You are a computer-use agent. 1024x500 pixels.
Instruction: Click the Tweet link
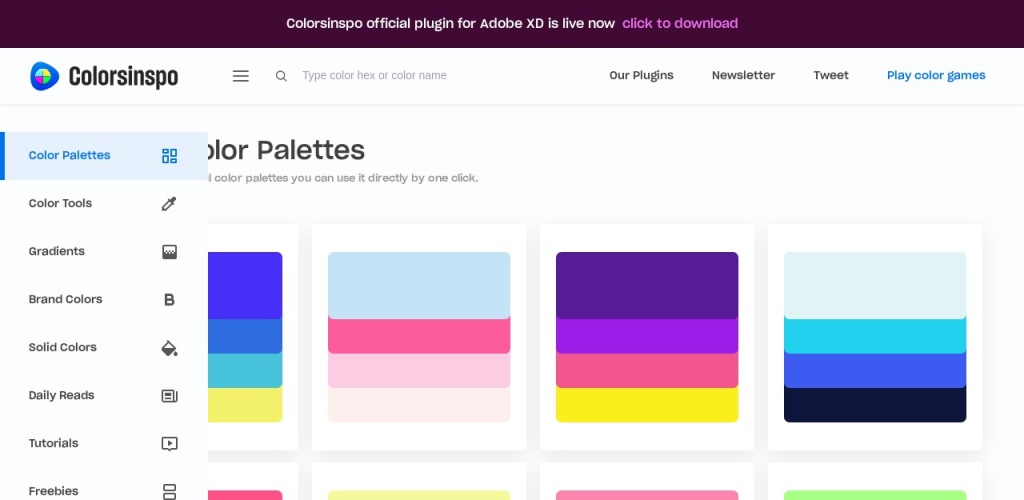pyautogui.click(x=830, y=76)
